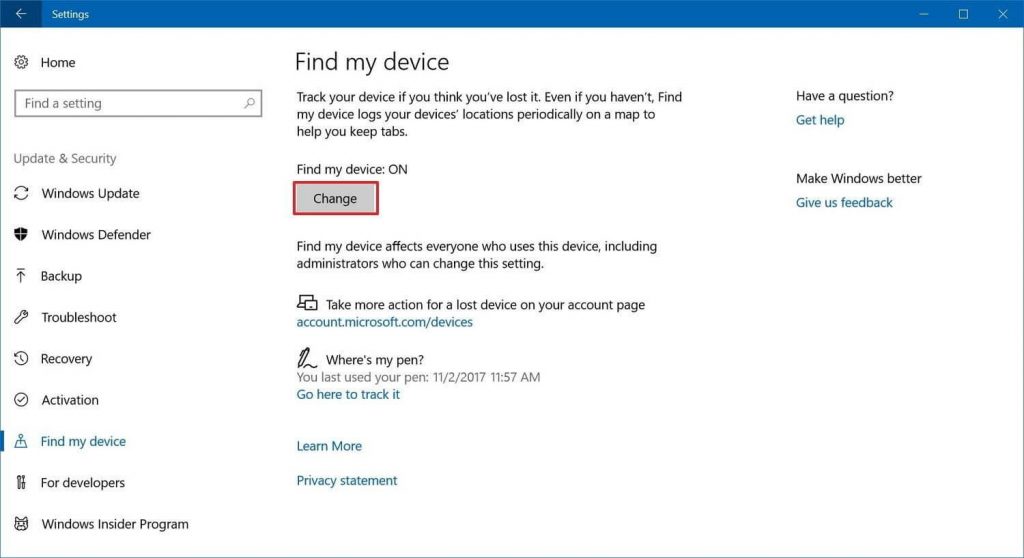Click the search magnifier icon
1024x558 pixels.
249,103
